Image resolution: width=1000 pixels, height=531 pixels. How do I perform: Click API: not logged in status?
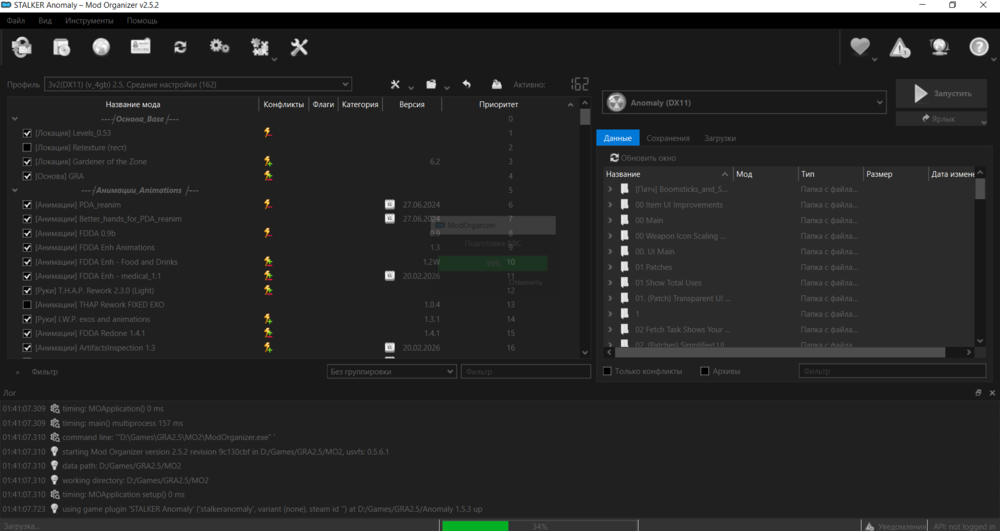click(966, 526)
